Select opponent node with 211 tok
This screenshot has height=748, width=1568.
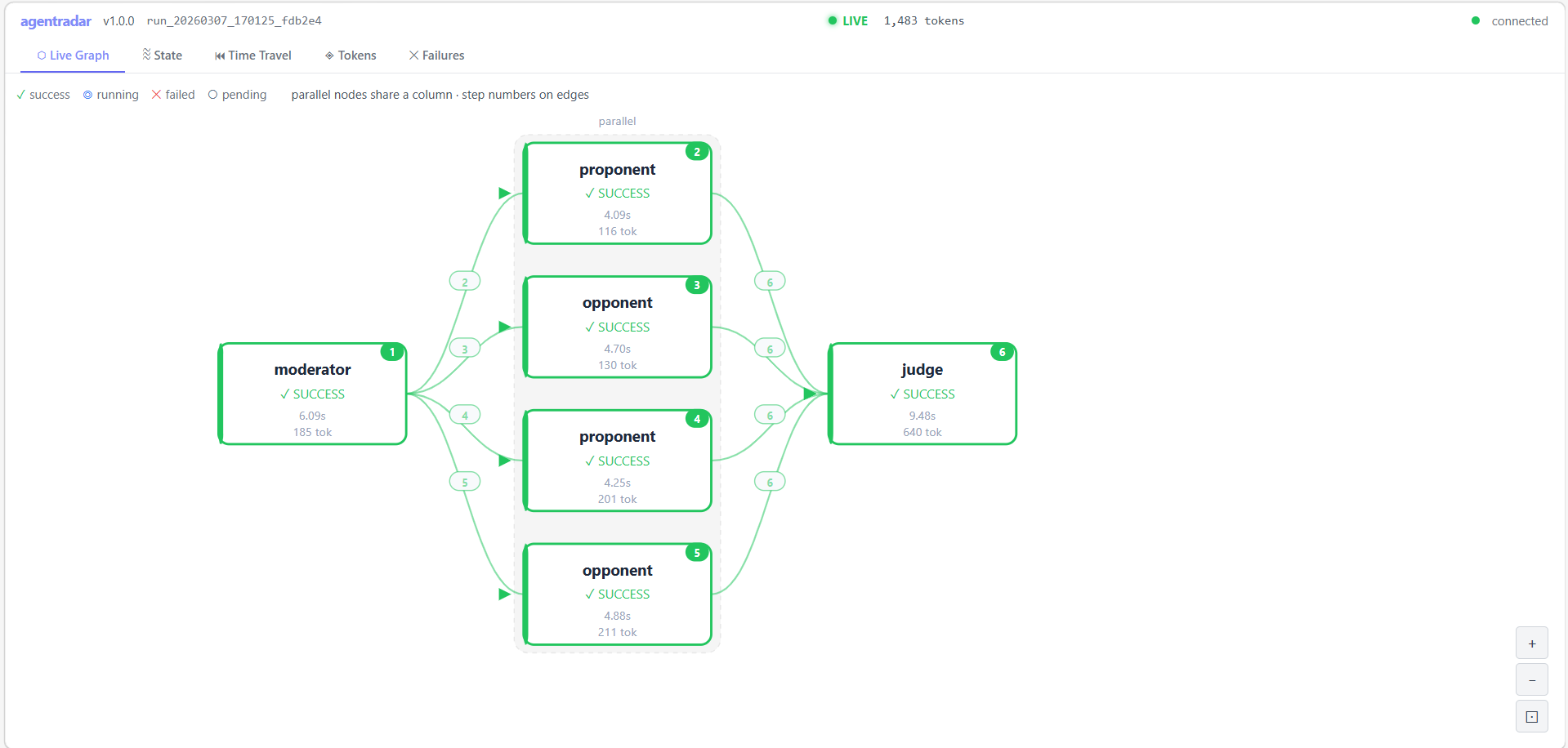pyautogui.click(x=617, y=594)
